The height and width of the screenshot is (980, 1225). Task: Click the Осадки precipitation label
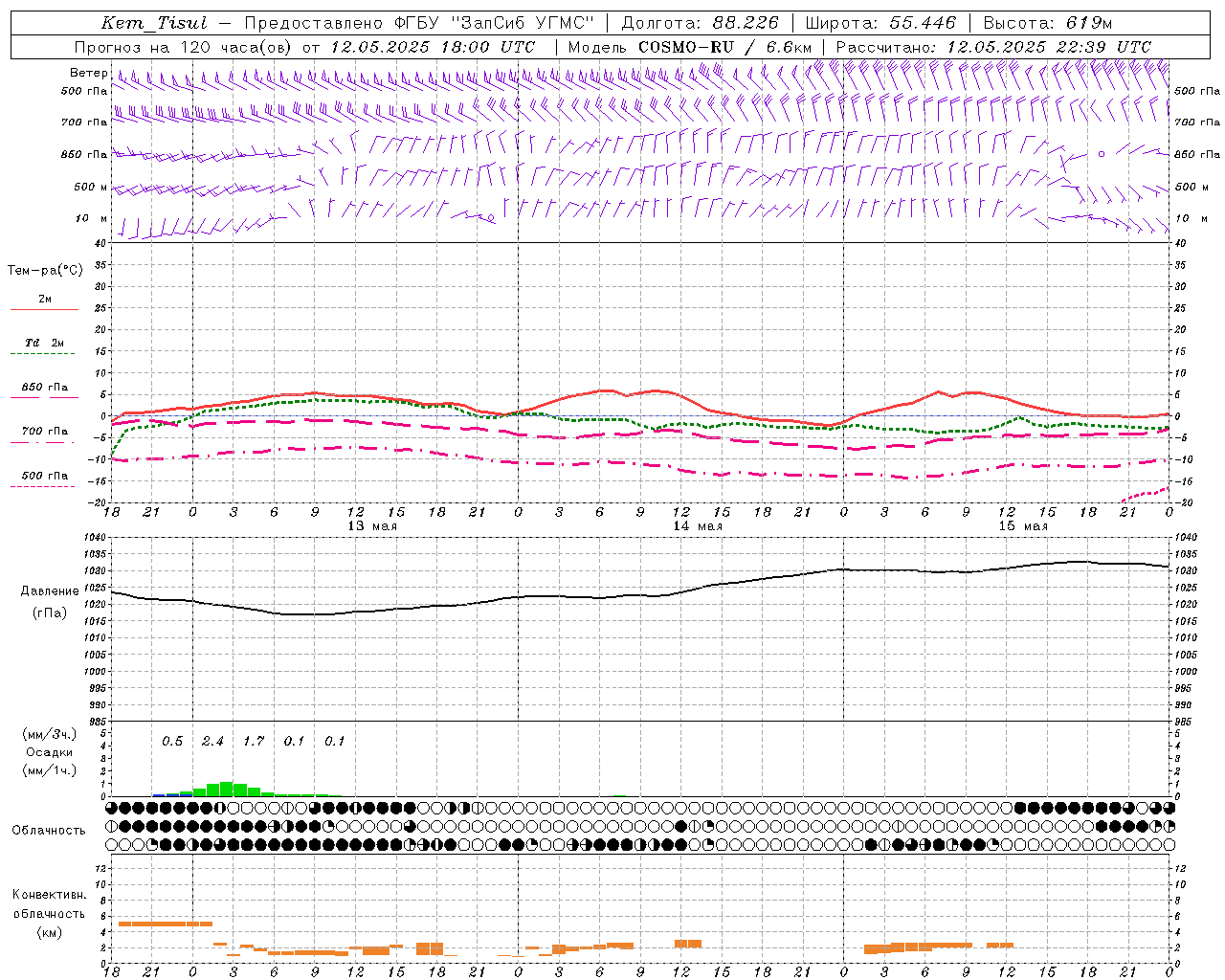(x=50, y=752)
